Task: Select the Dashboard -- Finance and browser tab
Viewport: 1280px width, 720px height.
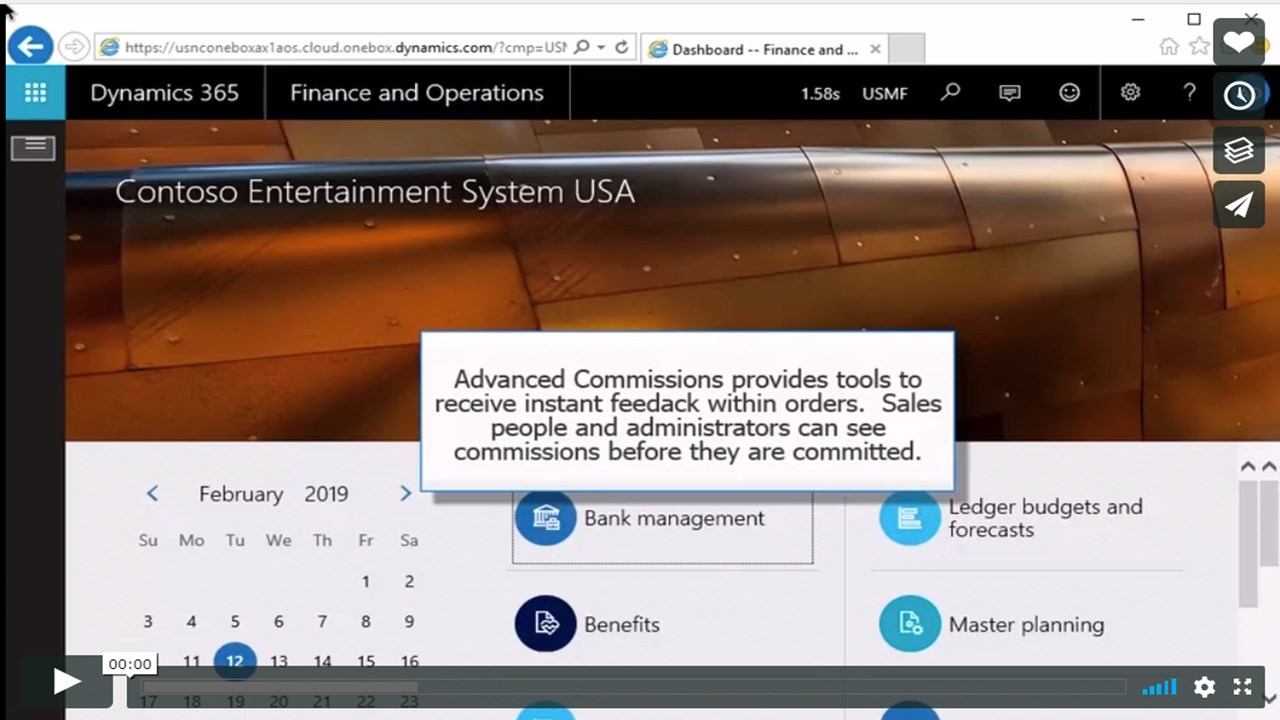Action: coord(763,49)
